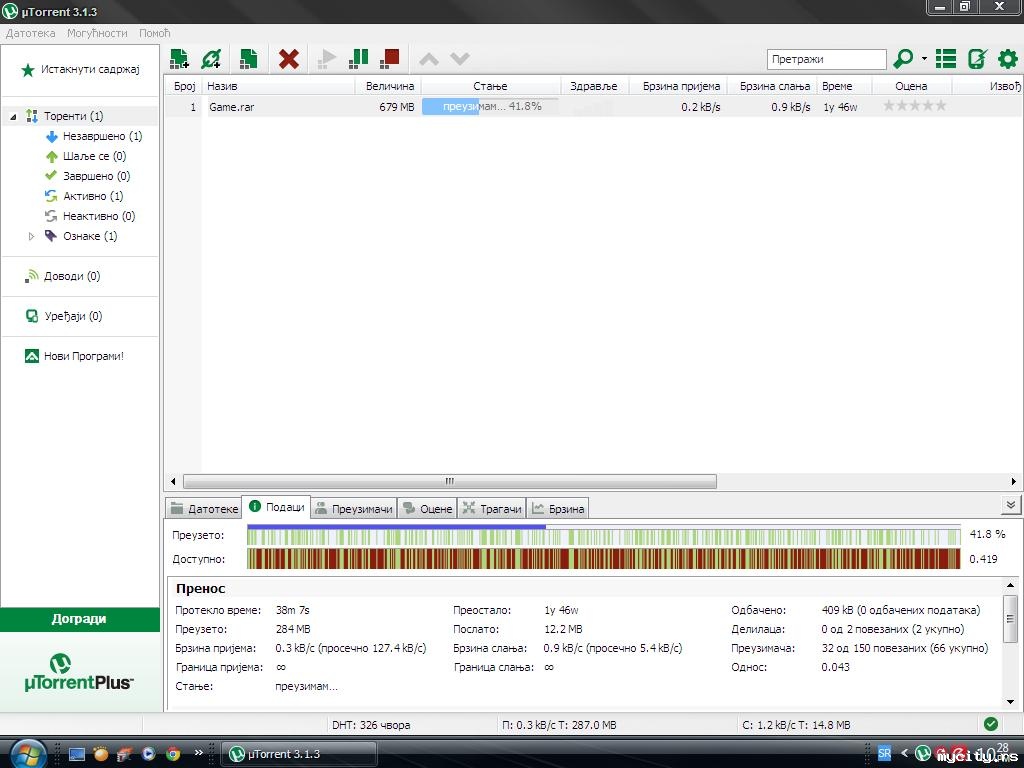Click the Create New Torrent icon
Viewport: 1024px width, 768px height.
click(248, 59)
